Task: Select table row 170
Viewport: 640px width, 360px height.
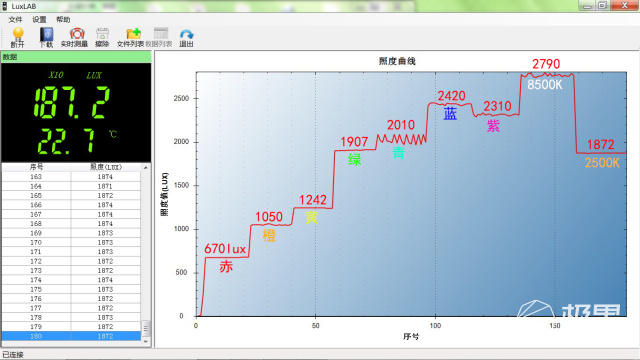Action: [x=71, y=242]
